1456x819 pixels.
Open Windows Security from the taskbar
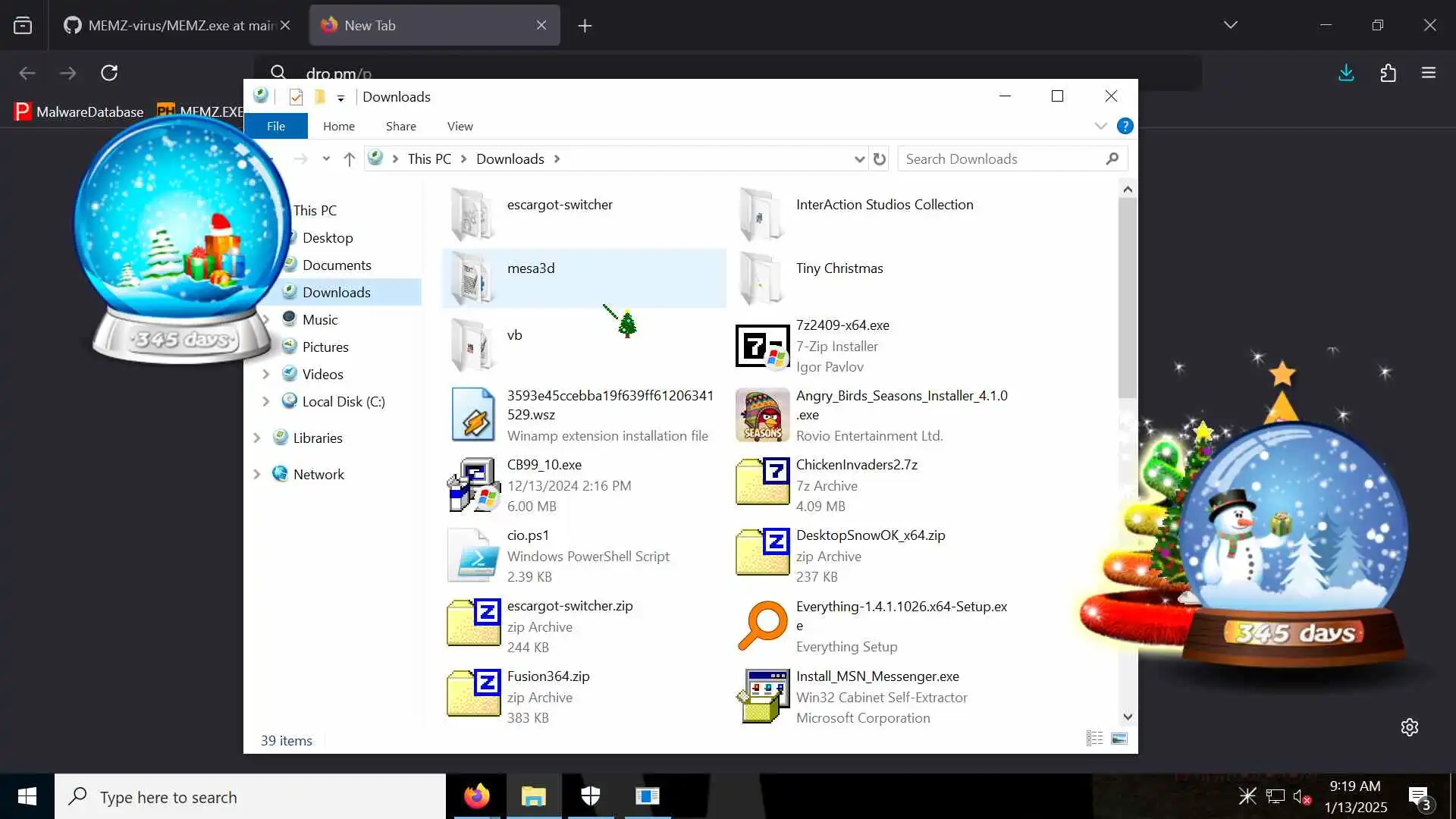point(590,796)
